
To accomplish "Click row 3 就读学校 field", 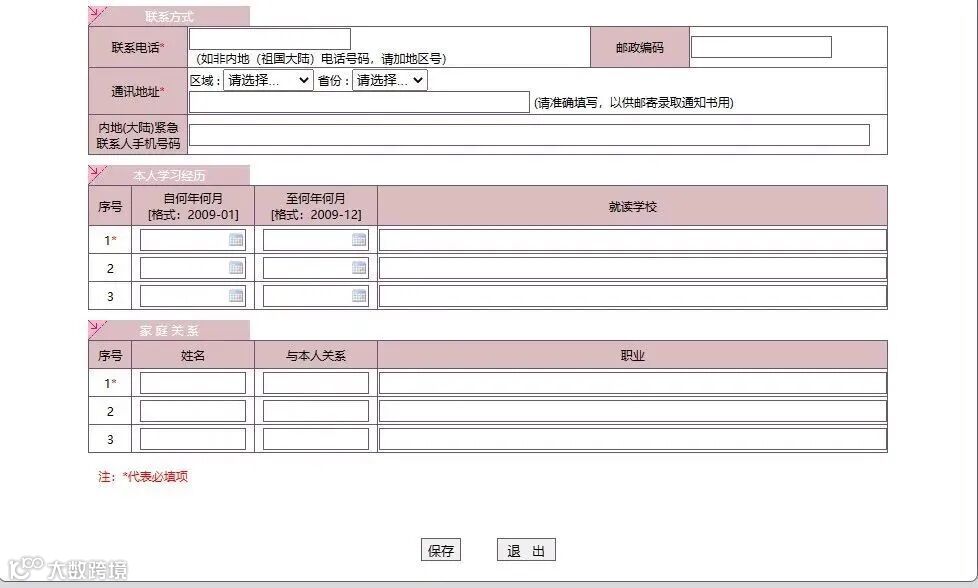I will click(632, 296).
